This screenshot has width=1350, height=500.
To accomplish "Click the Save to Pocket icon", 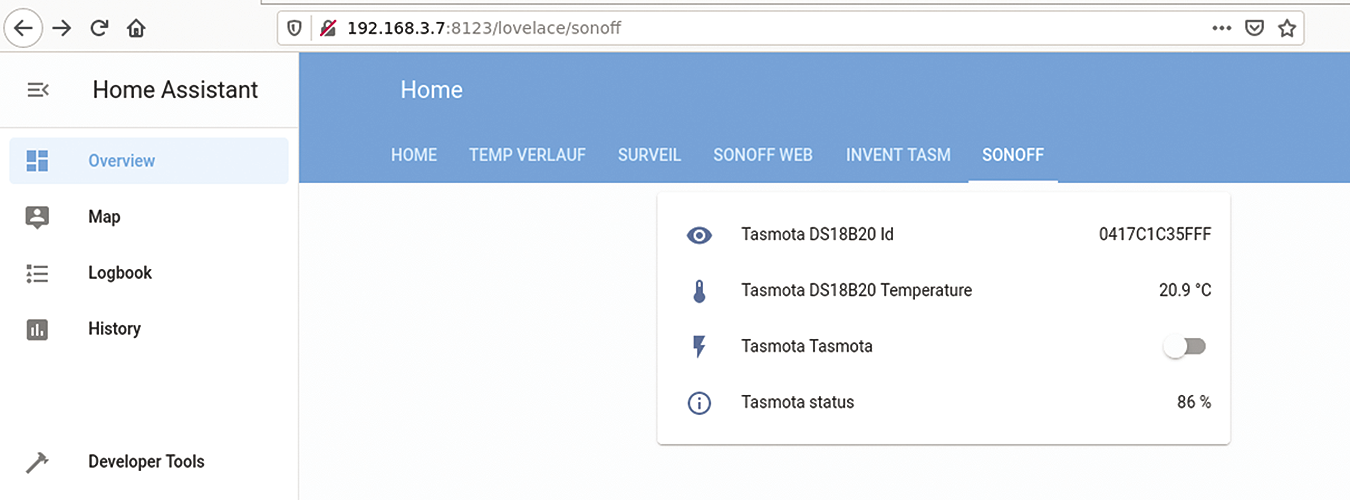I will point(1254,28).
